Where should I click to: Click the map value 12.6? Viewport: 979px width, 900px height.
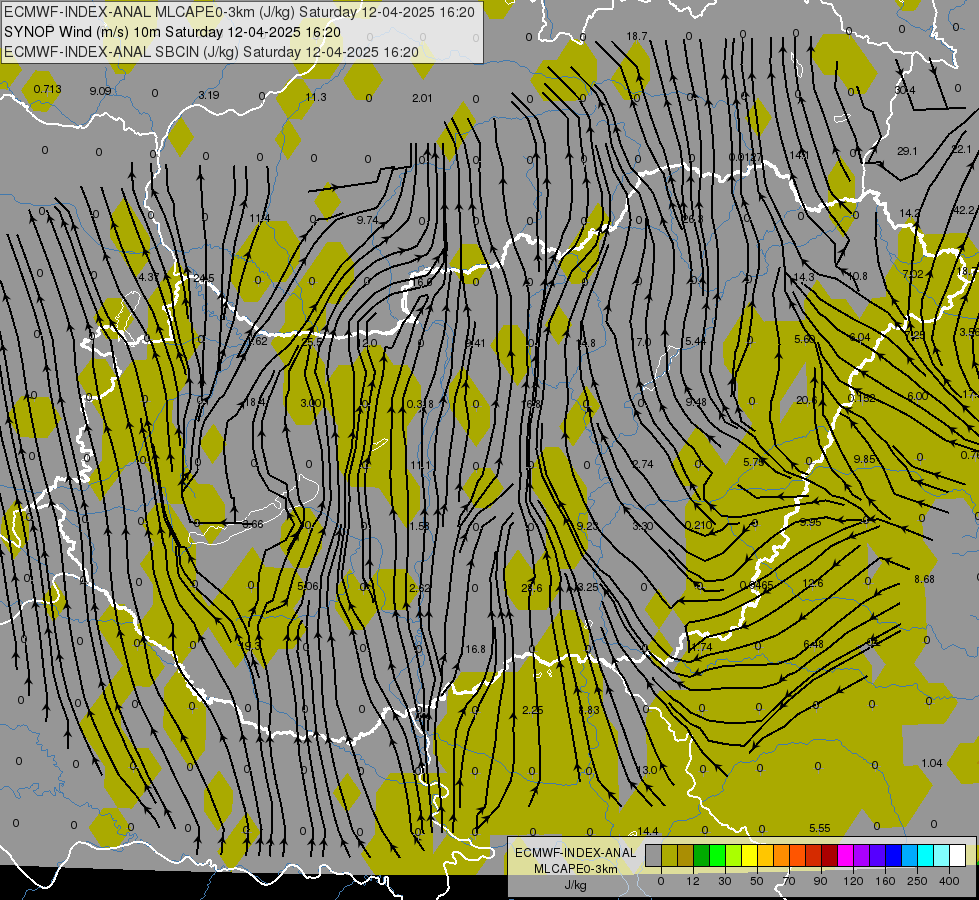pos(813,583)
